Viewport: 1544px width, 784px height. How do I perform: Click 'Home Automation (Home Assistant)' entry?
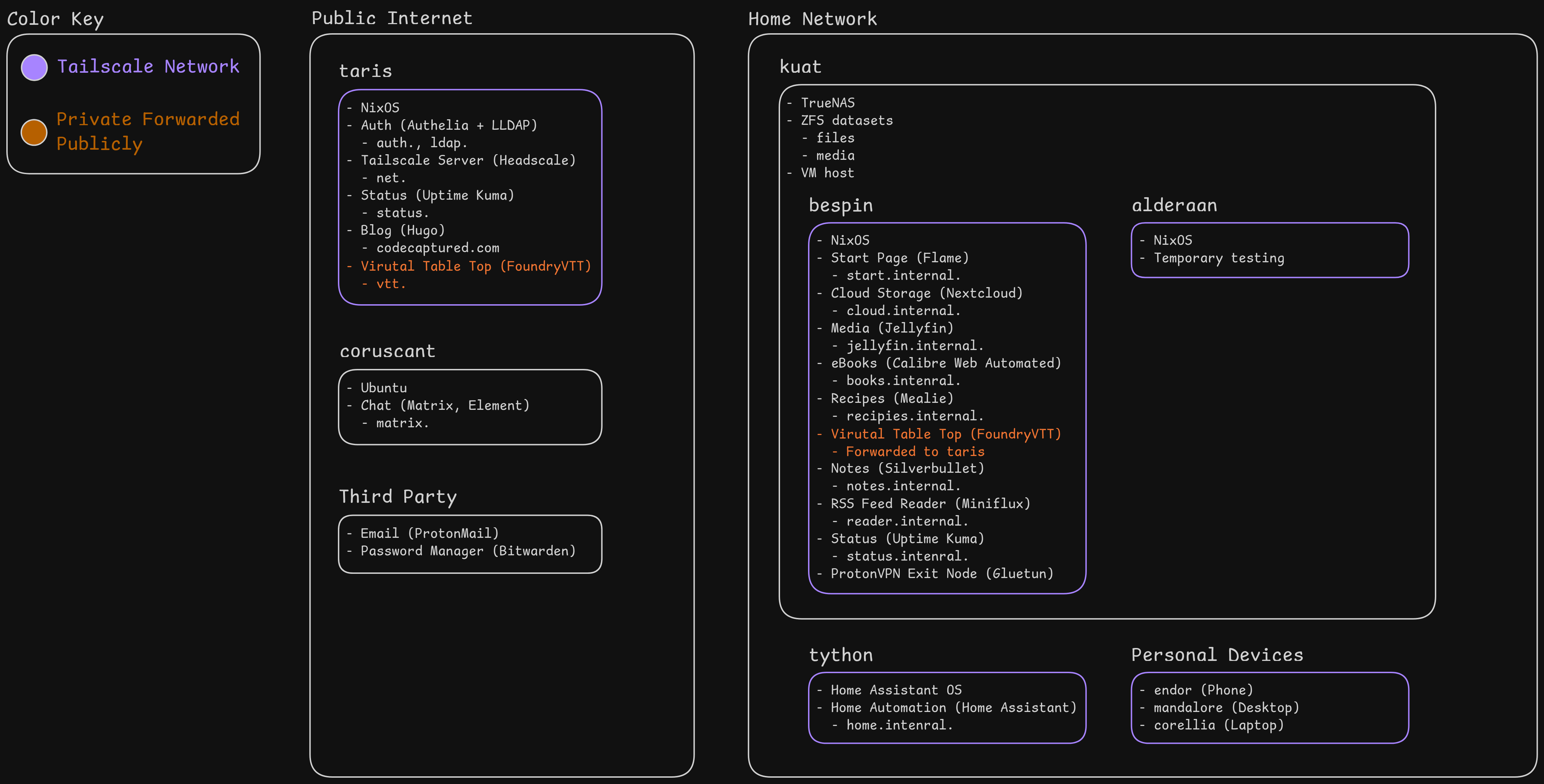pyautogui.click(x=954, y=708)
